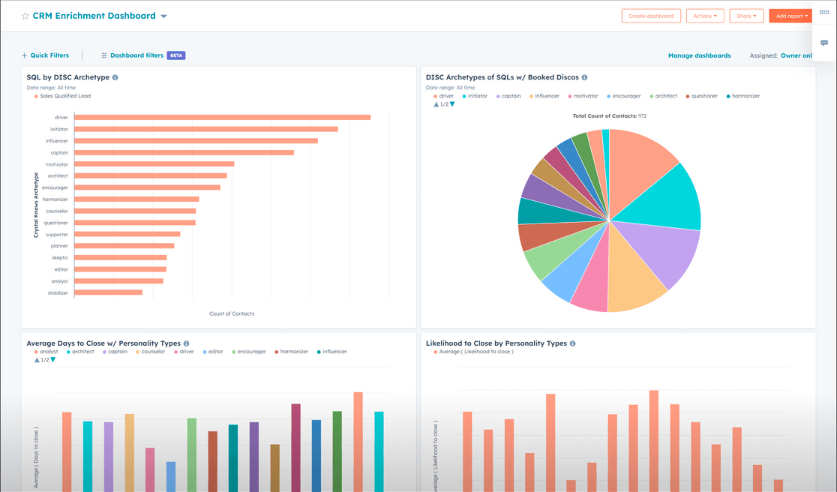Click 'Likelihood to Close by Personality Types' title

pos(496,344)
